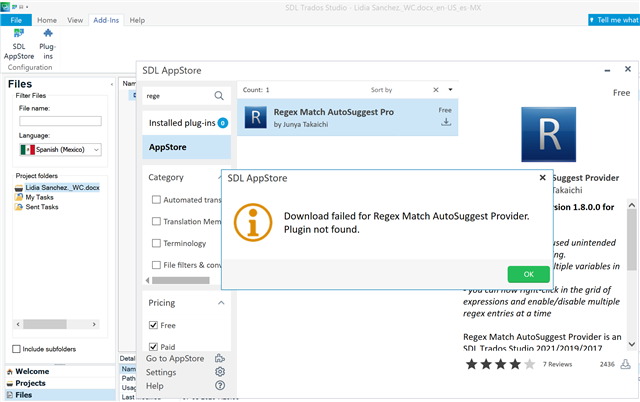640x402 pixels.
Task: Toggle the Translation Memory category checkbox
Action: 156,221
